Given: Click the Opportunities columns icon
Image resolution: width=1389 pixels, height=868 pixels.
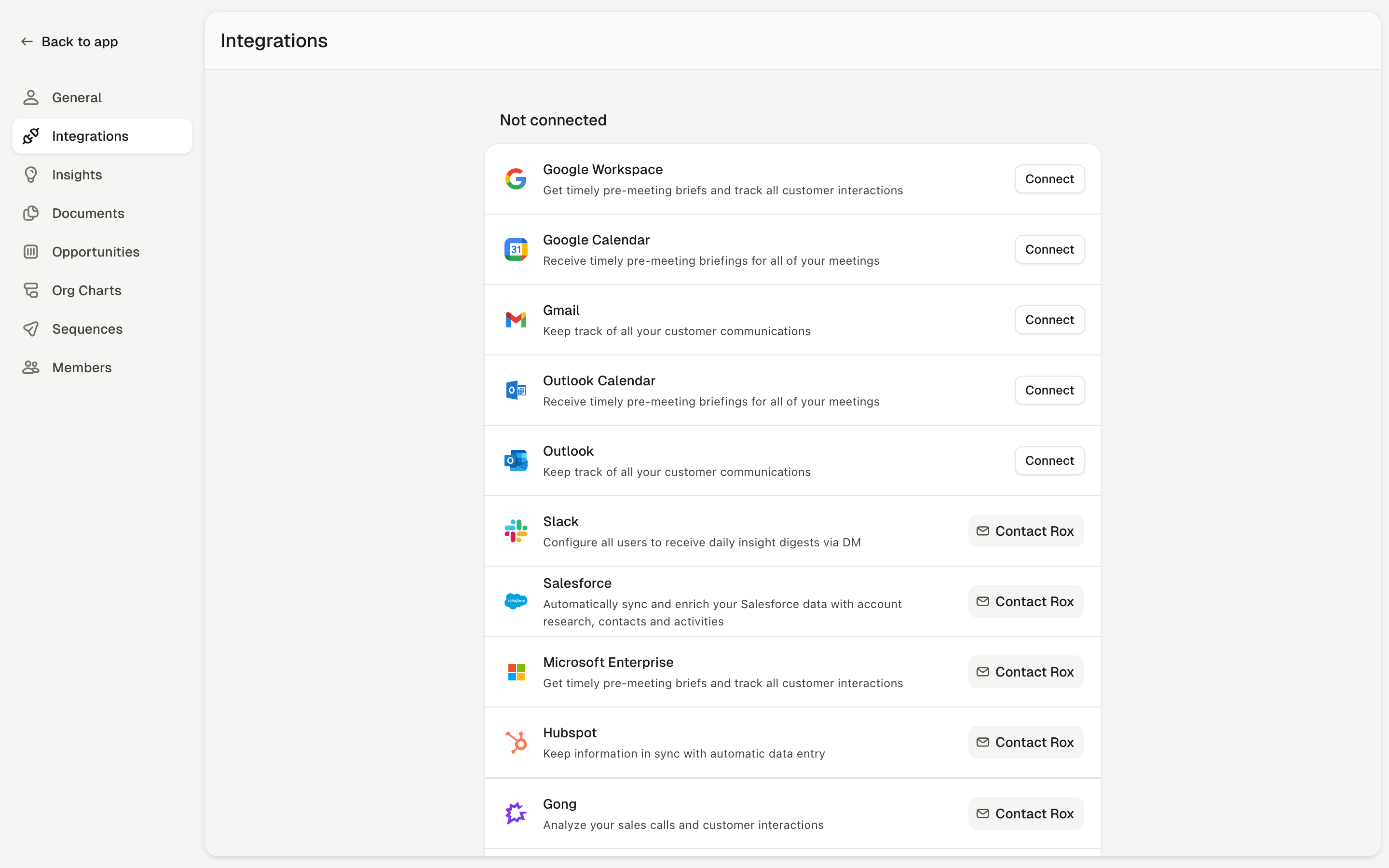Looking at the screenshot, I should tap(31, 251).
